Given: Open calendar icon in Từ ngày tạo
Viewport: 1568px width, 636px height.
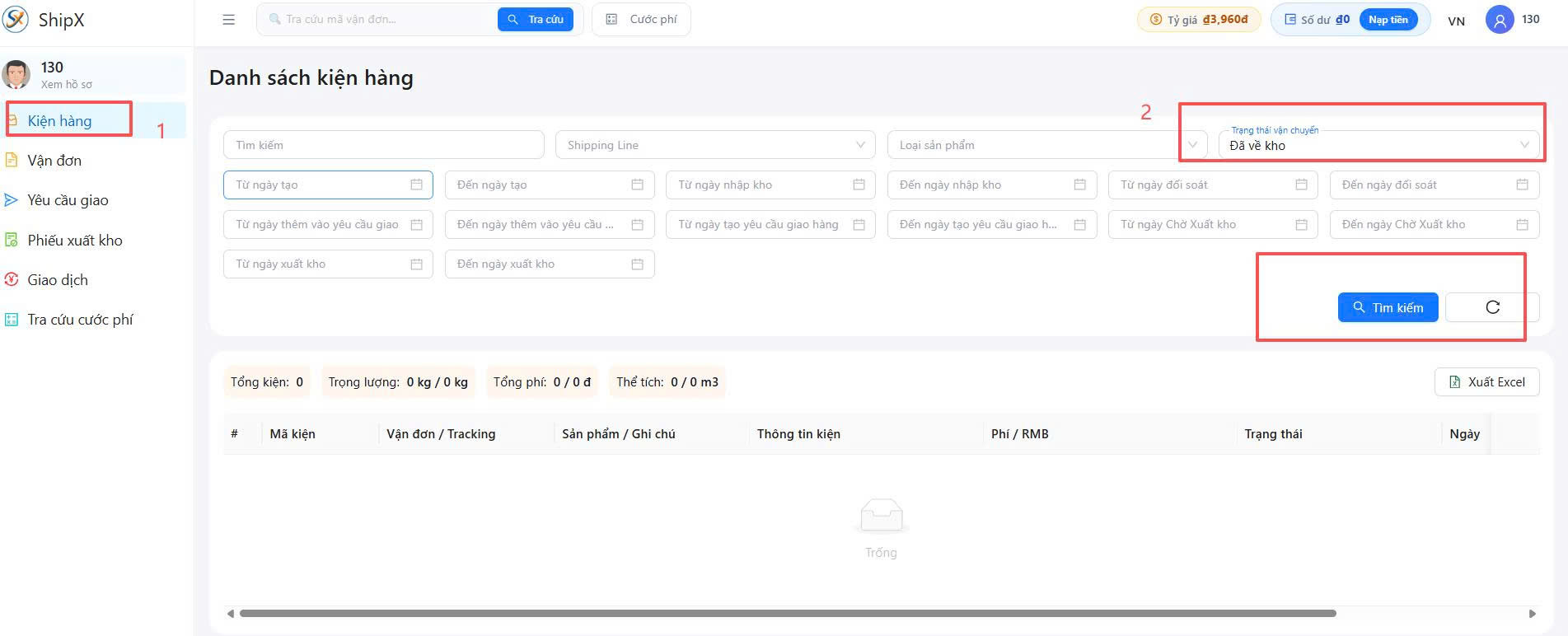Looking at the screenshot, I should point(416,185).
